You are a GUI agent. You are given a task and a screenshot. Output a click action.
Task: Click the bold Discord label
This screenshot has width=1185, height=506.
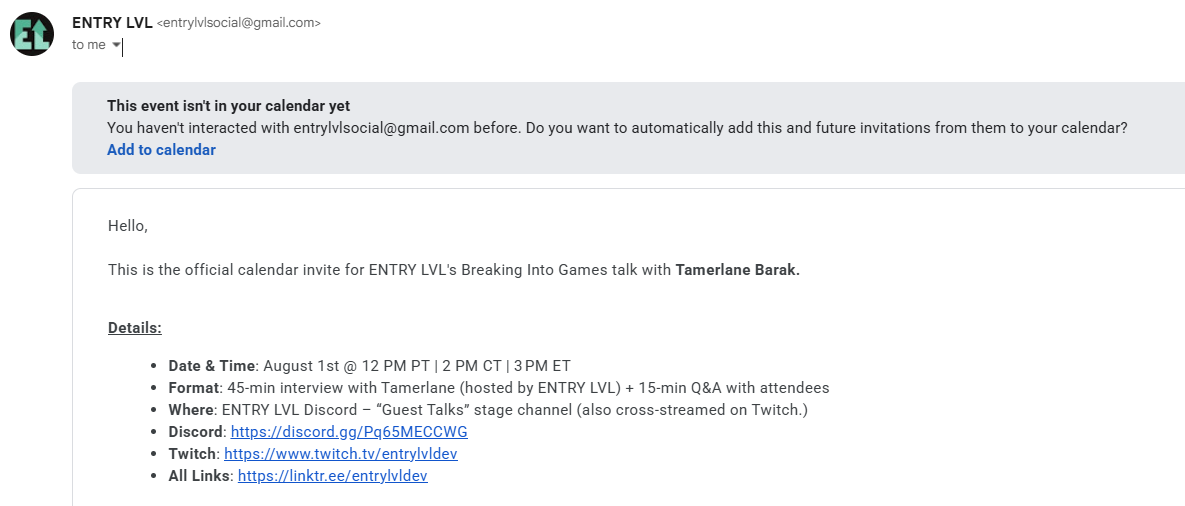[x=196, y=432]
